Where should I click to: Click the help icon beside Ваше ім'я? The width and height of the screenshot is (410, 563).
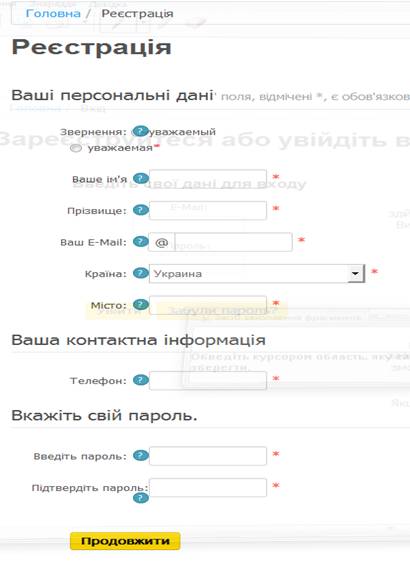[140, 178]
